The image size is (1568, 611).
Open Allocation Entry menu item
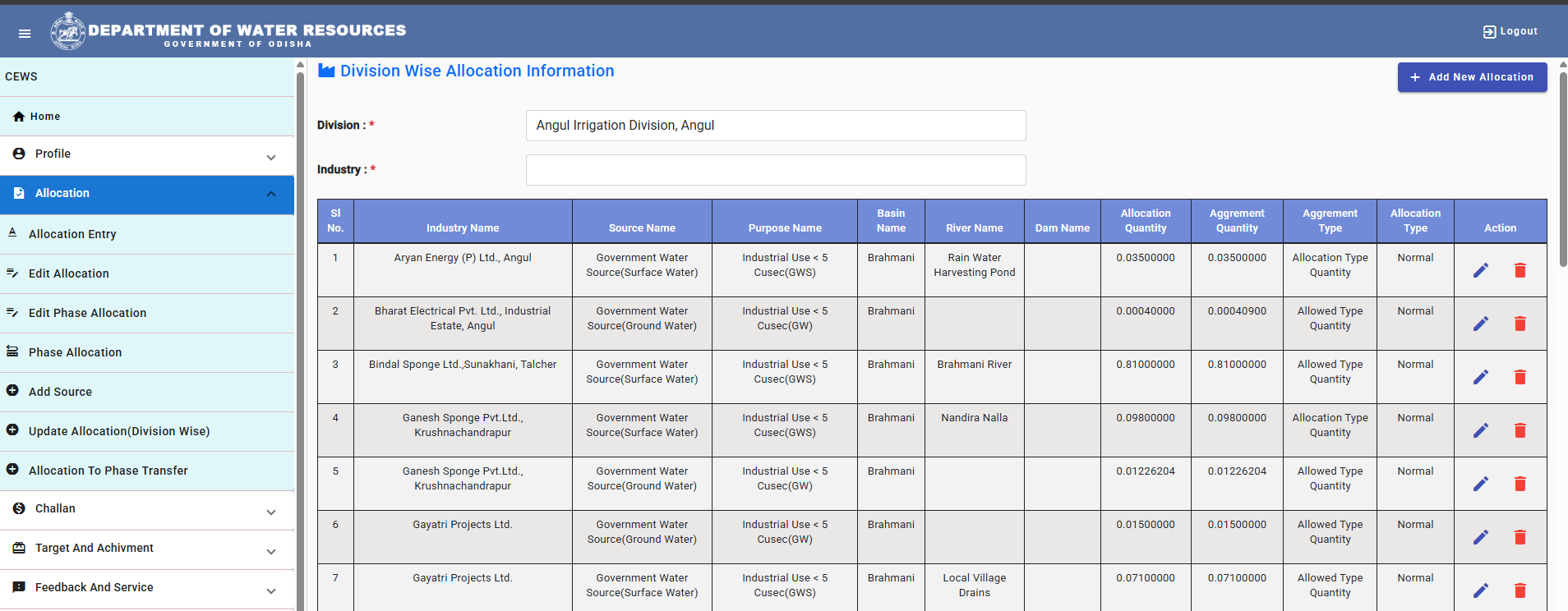(147, 234)
